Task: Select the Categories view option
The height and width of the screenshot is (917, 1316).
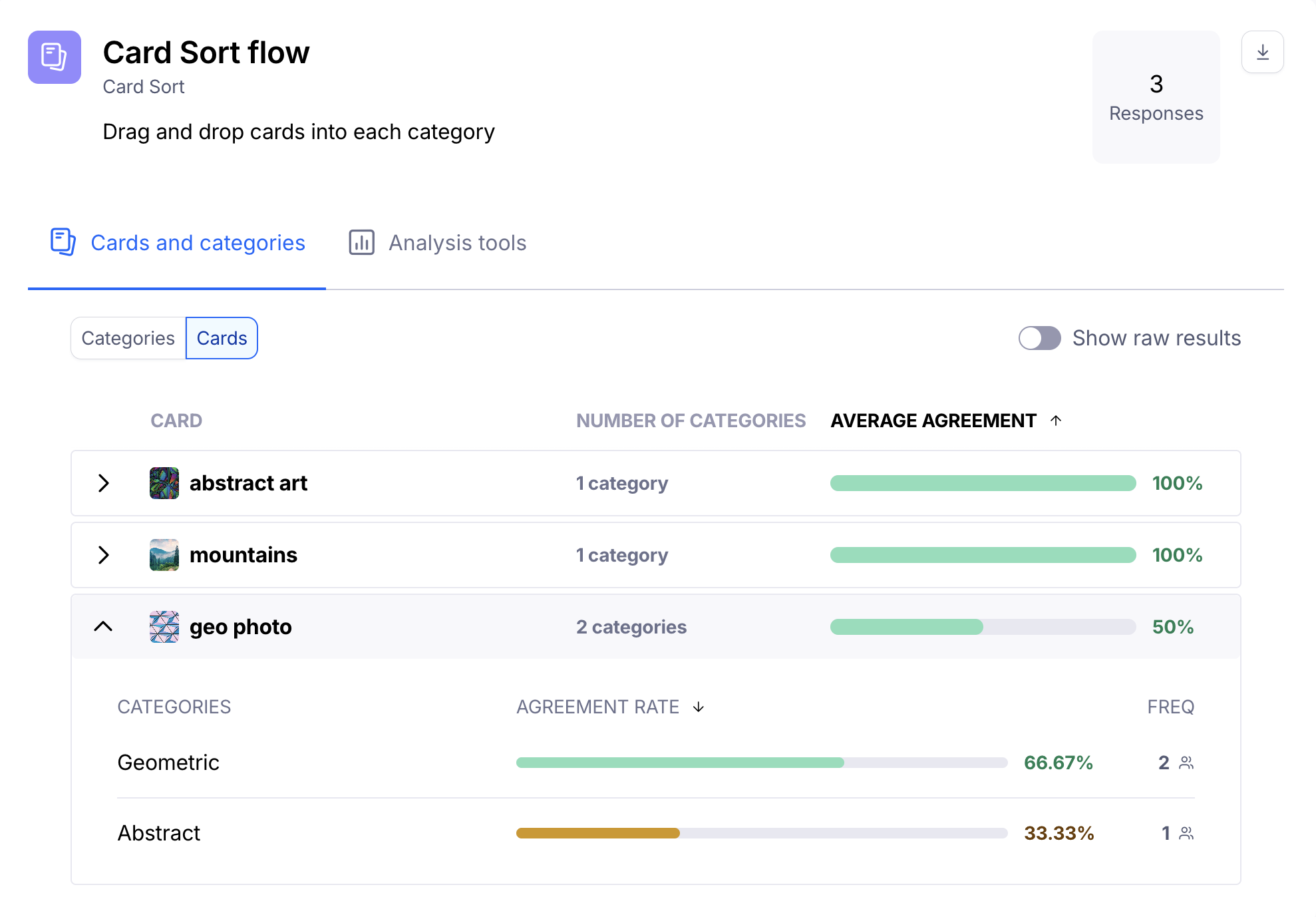Action: pyautogui.click(x=128, y=338)
